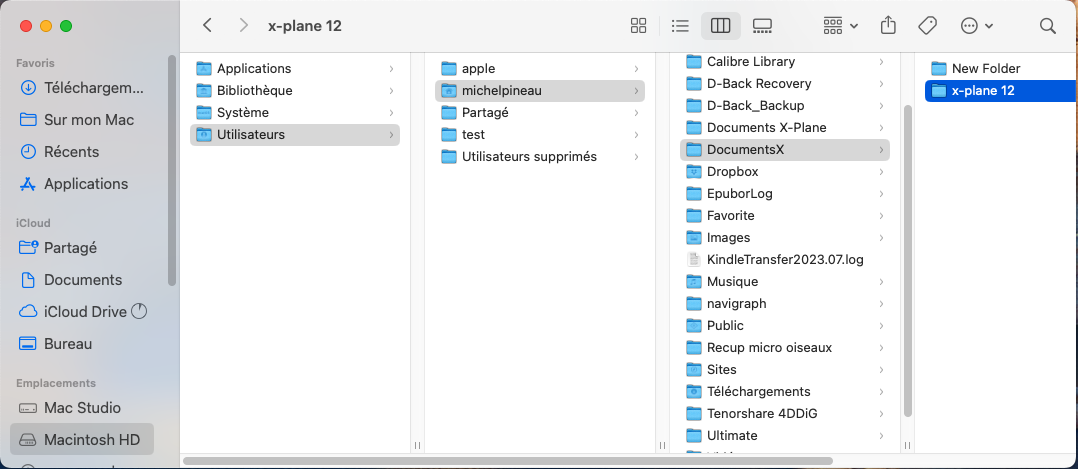Switch to icon grid view
1078x469 pixels.
point(638,26)
